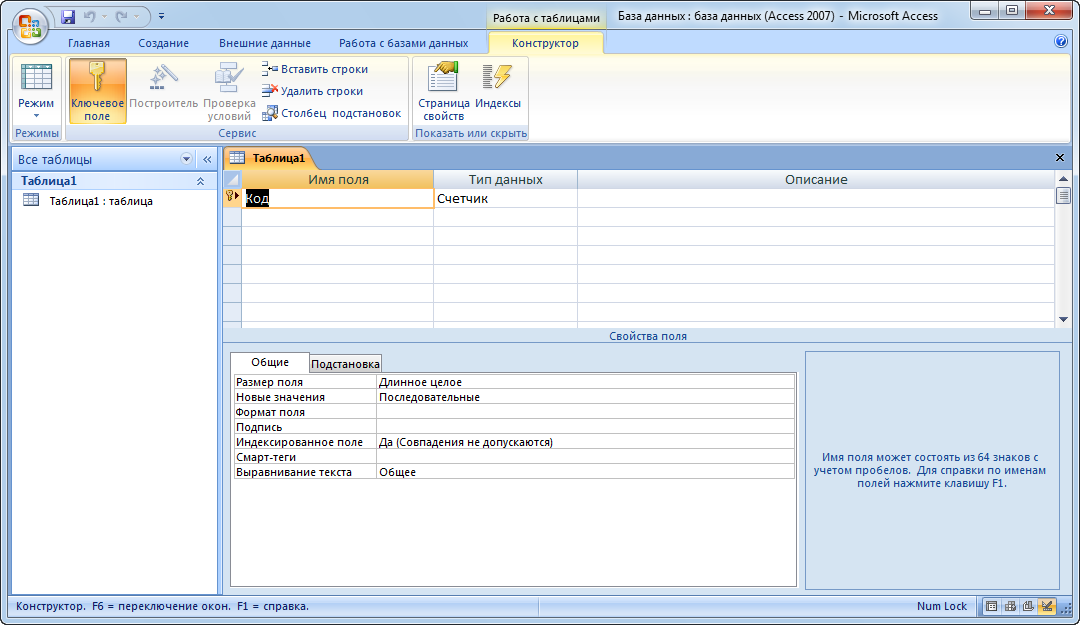
Task: Collapse the Таблица1 group in navigation pane
Action: pos(200,181)
